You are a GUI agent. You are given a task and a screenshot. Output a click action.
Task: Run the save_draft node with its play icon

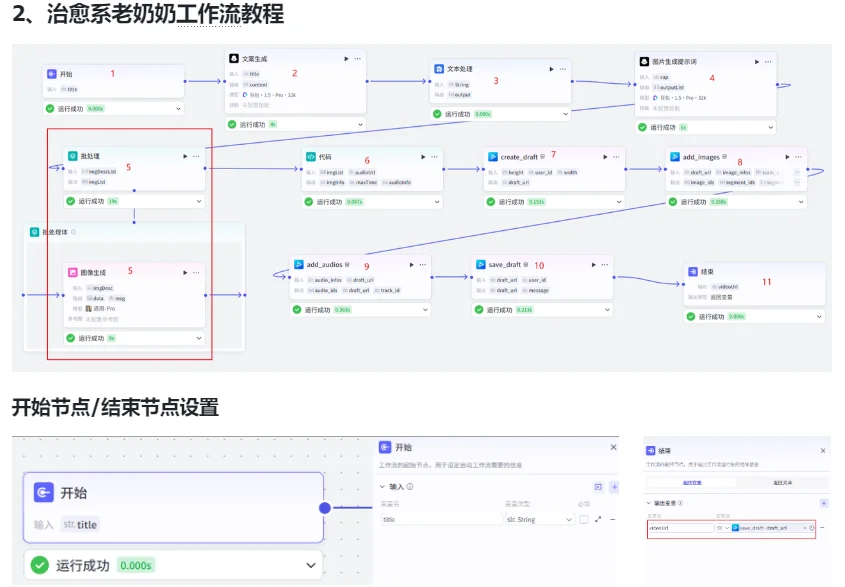point(593,265)
